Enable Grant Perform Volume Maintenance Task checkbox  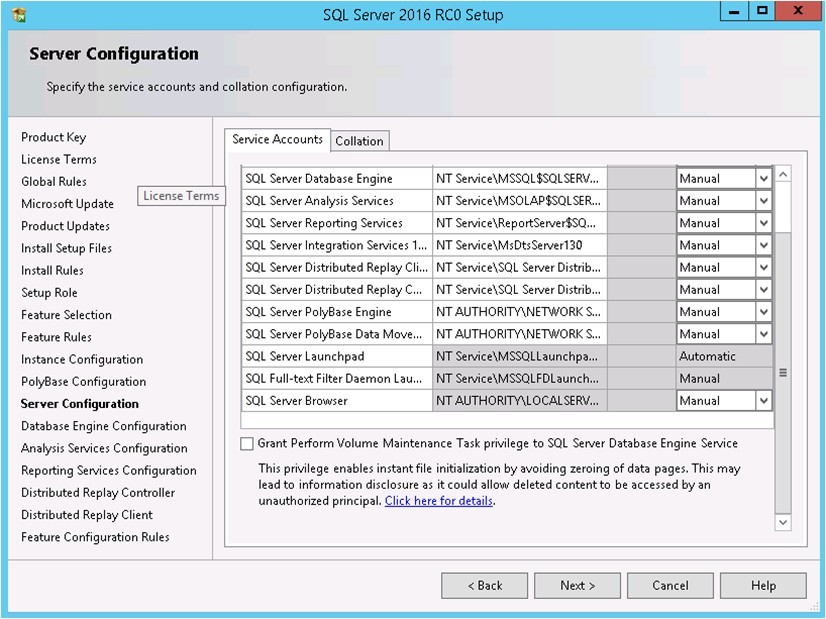pyautogui.click(x=247, y=444)
